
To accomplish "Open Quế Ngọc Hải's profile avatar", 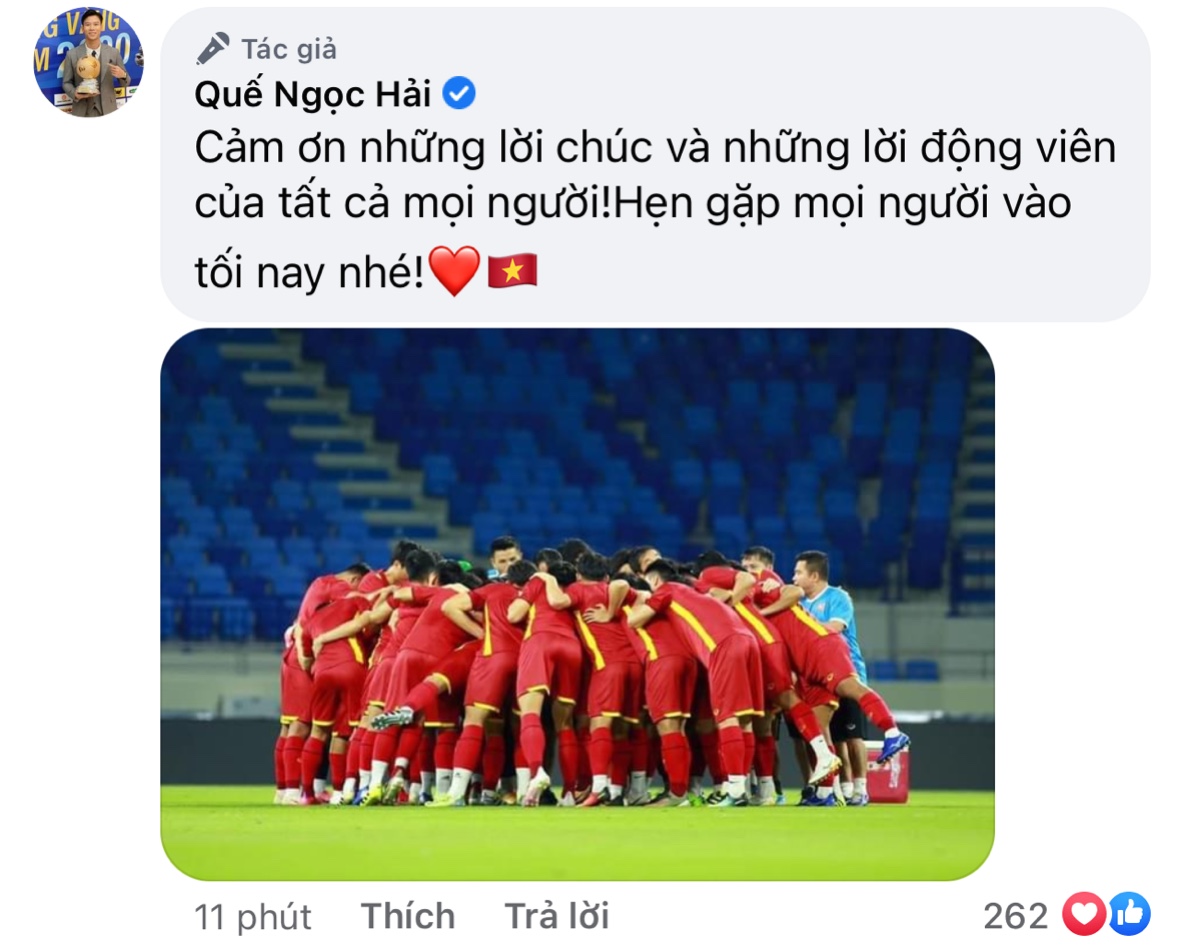I will pyautogui.click(x=88, y=62).
